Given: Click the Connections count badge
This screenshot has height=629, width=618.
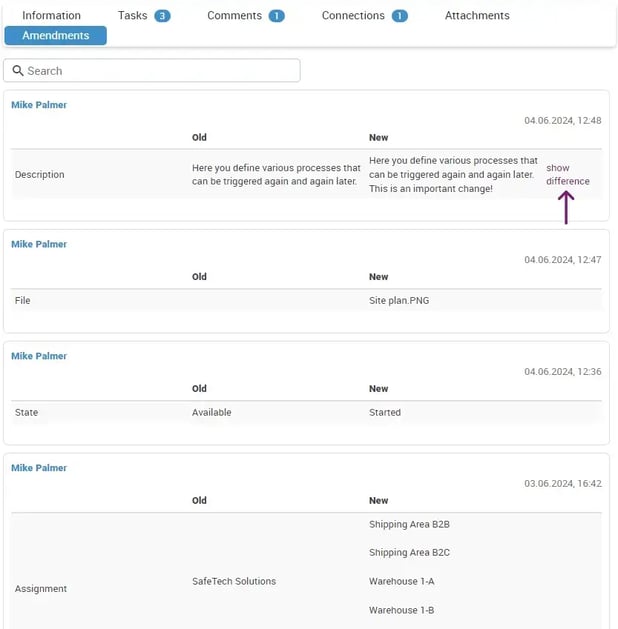Looking at the screenshot, I should click(x=399, y=16).
